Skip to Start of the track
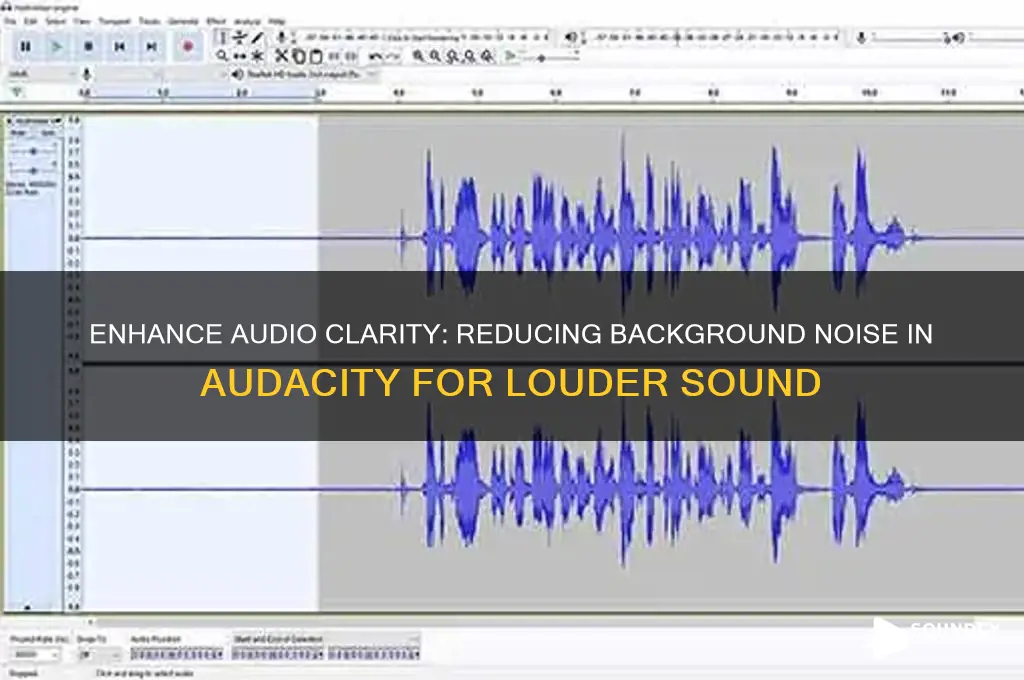 (x=120, y=46)
